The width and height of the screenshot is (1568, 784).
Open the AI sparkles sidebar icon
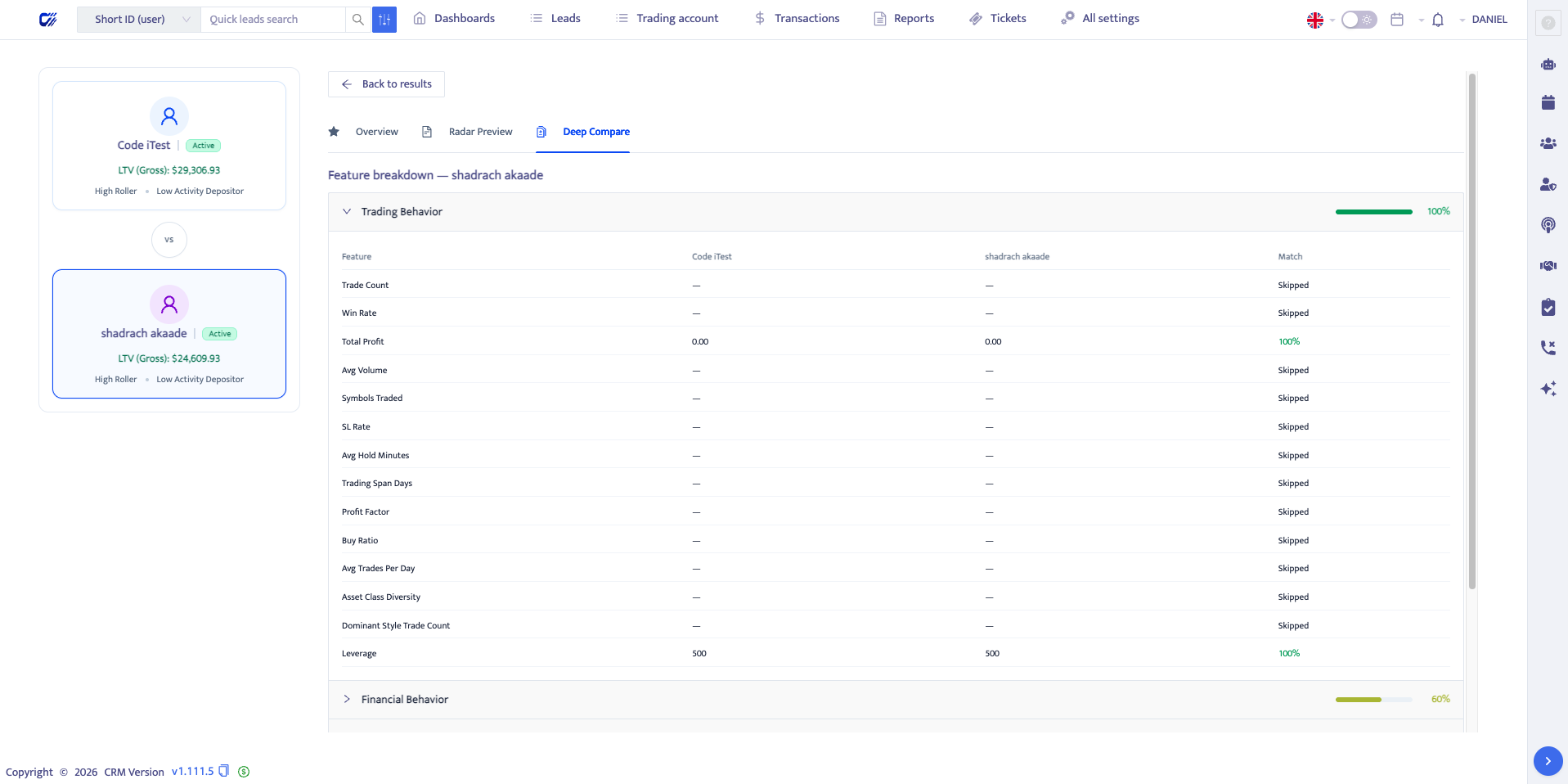[1548, 389]
